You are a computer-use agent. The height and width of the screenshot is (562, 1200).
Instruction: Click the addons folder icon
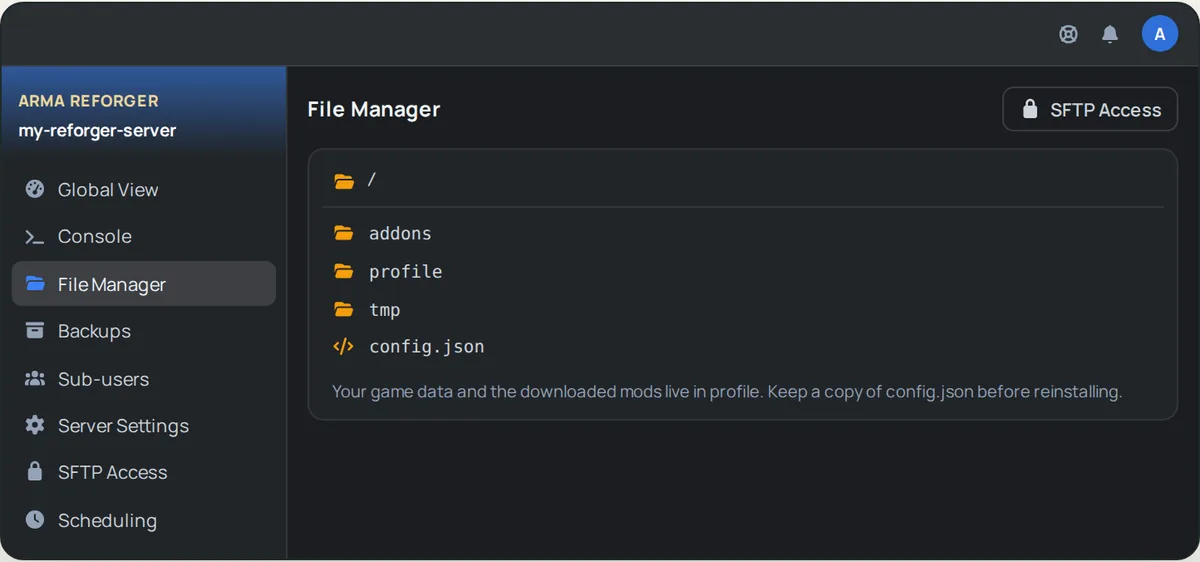(344, 233)
